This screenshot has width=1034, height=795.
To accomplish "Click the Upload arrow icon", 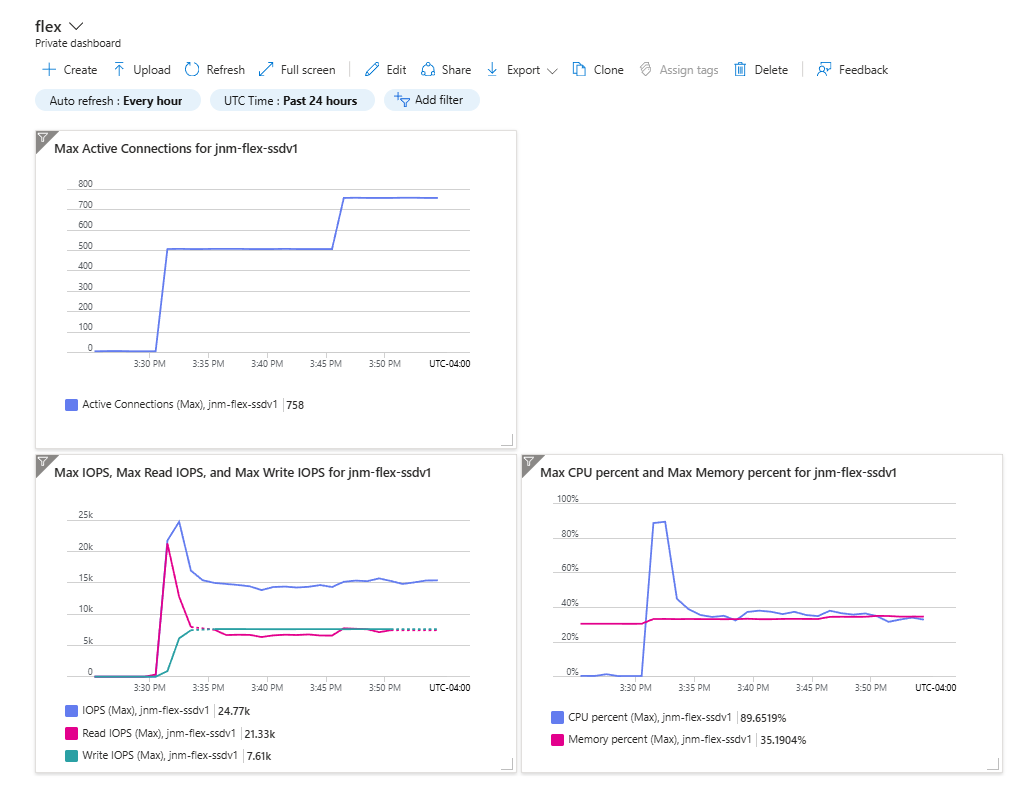I will [119, 70].
